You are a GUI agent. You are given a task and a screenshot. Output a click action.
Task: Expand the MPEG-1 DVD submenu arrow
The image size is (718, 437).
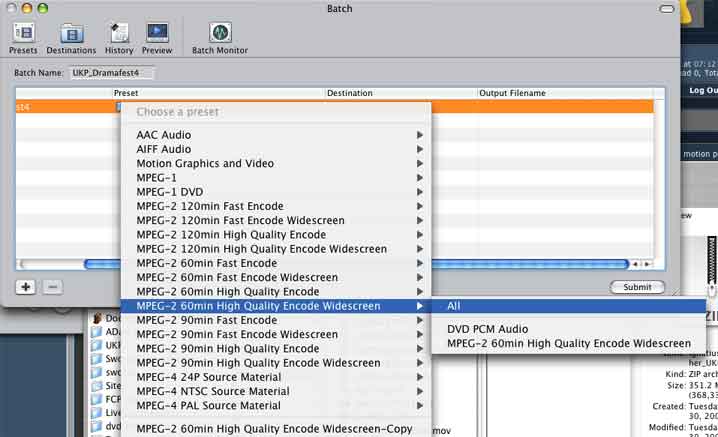click(x=419, y=192)
